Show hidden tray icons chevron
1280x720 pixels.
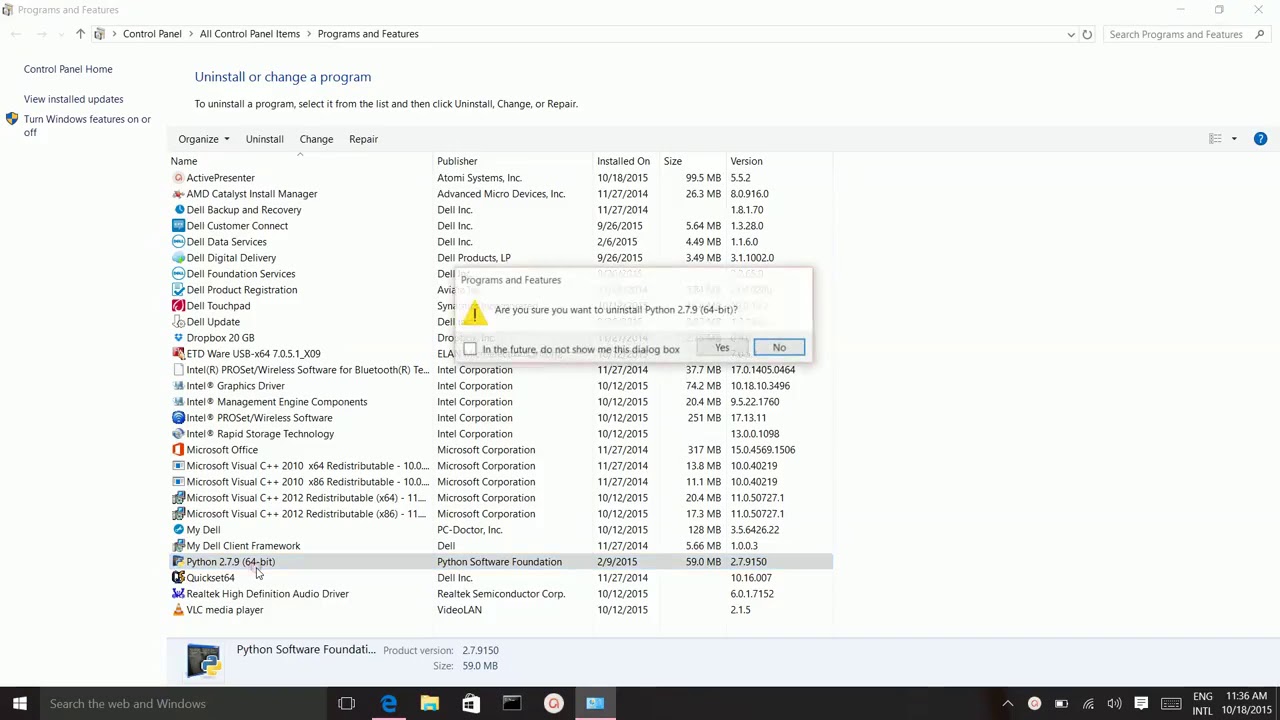[1008, 703]
